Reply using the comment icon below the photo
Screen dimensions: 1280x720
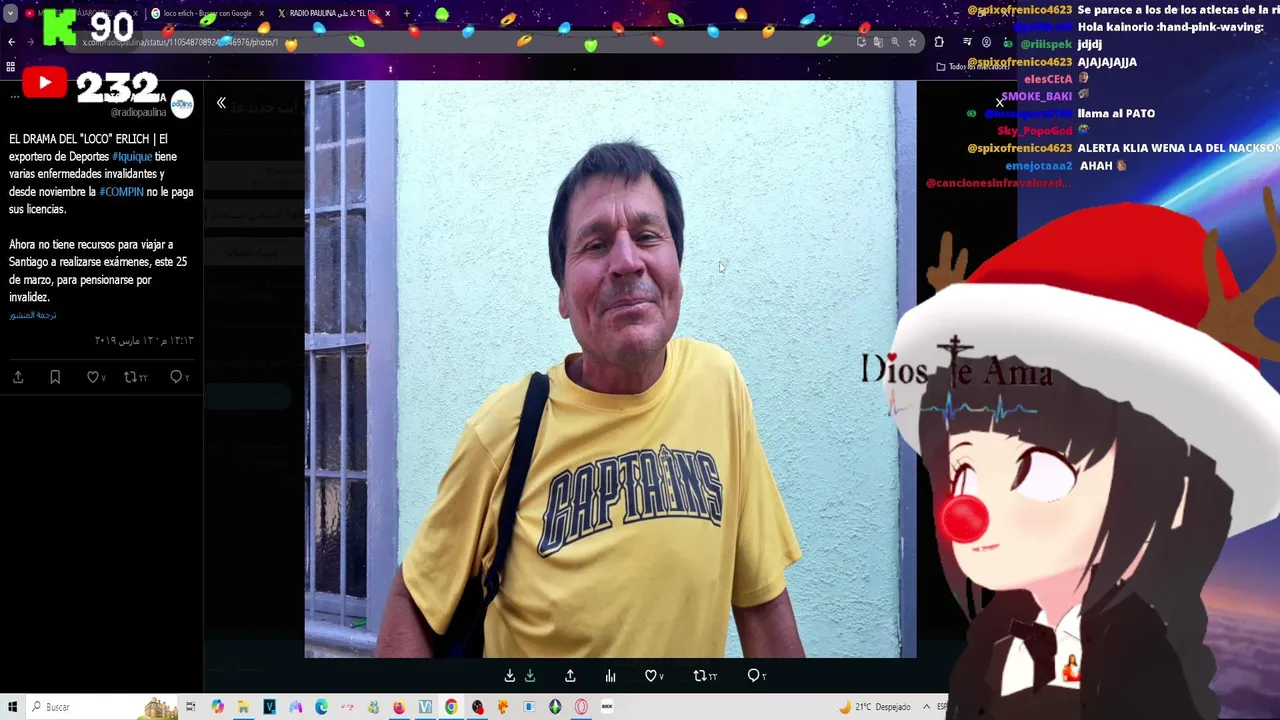[x=757, y=676]
